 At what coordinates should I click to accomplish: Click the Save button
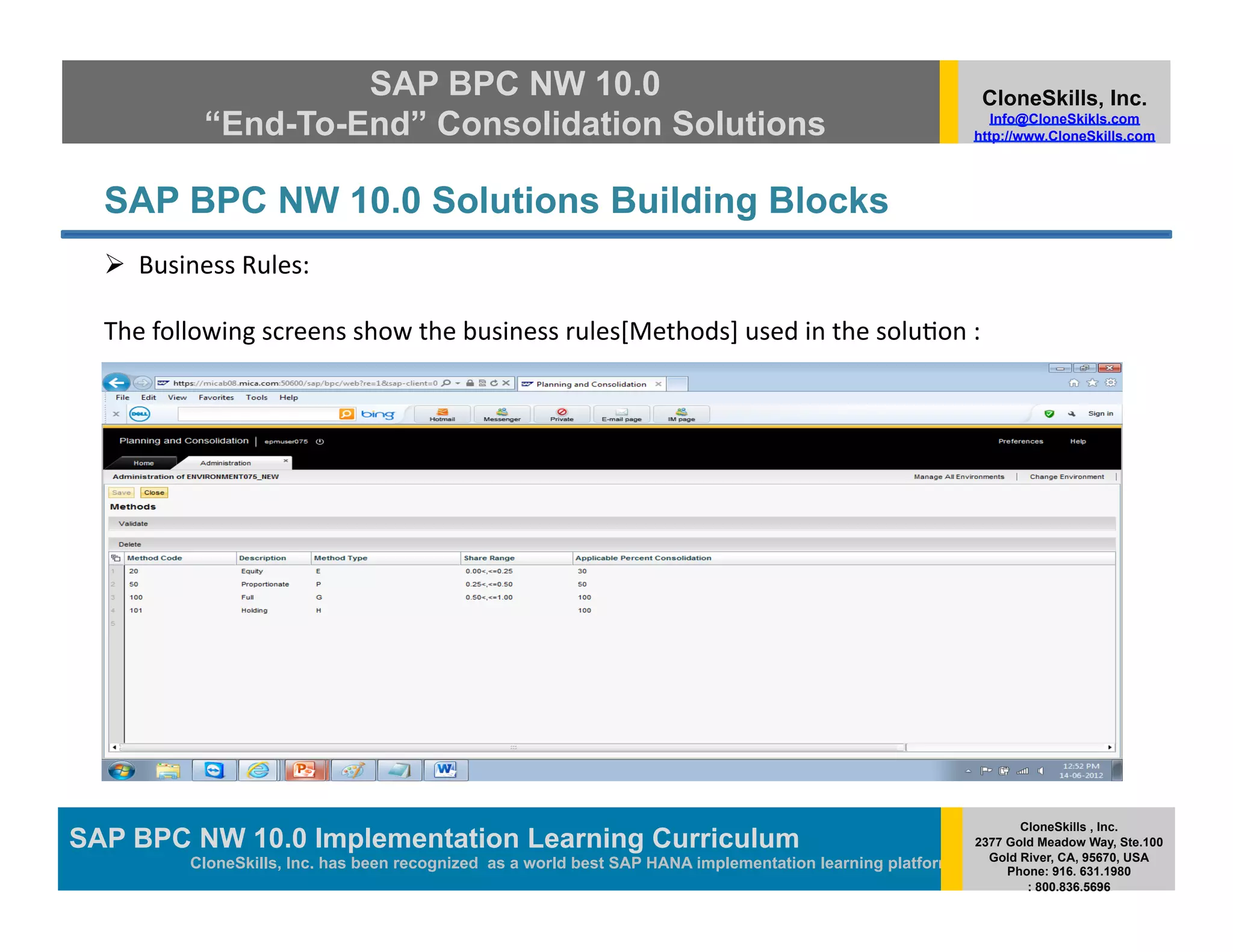pos(122,493)
